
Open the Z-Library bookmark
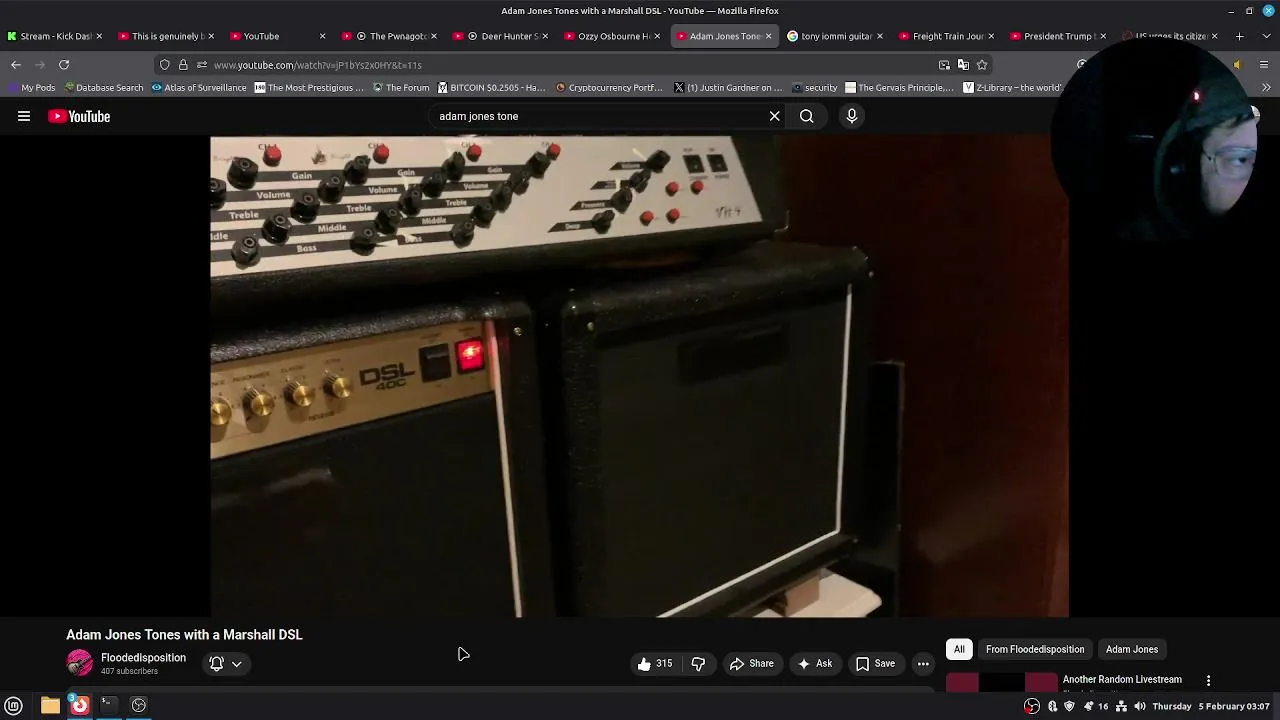click(1010, 87)
